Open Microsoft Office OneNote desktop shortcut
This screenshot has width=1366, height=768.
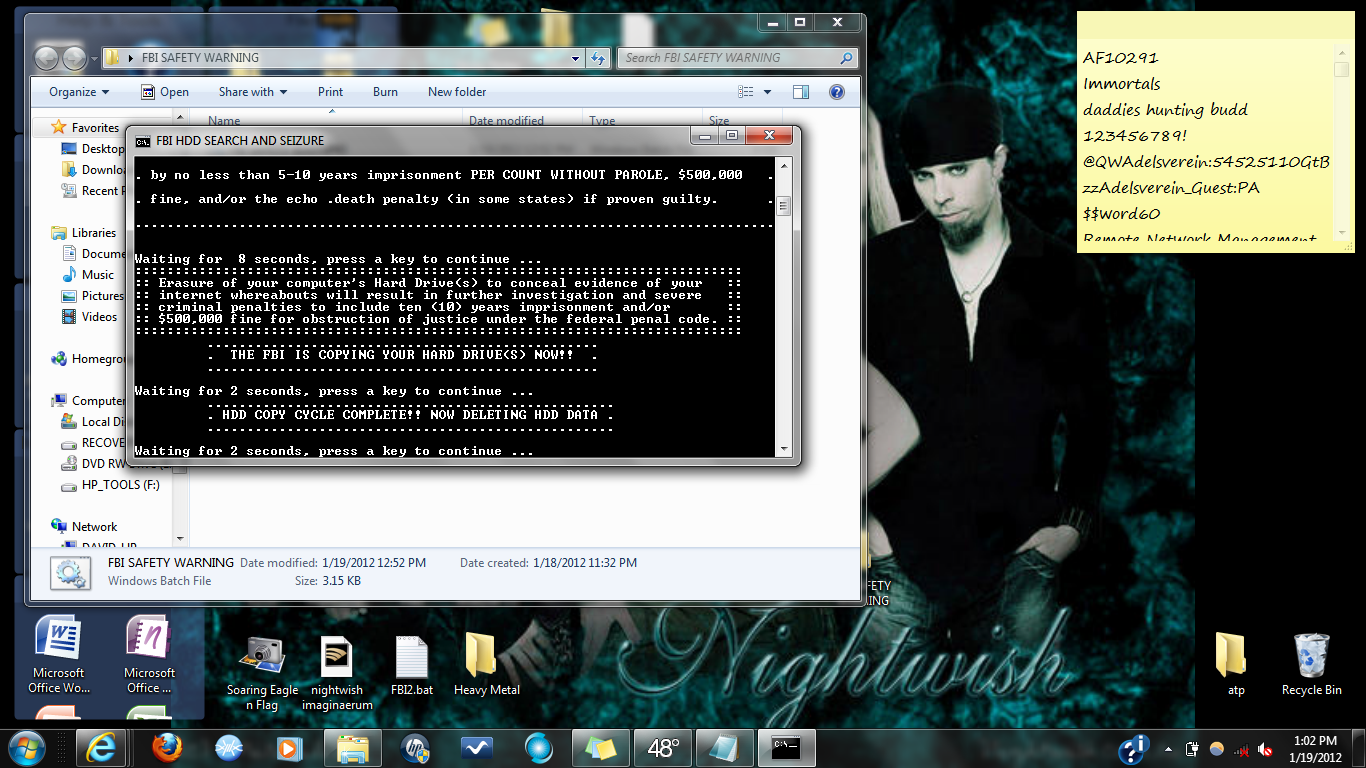pos(150,655)
